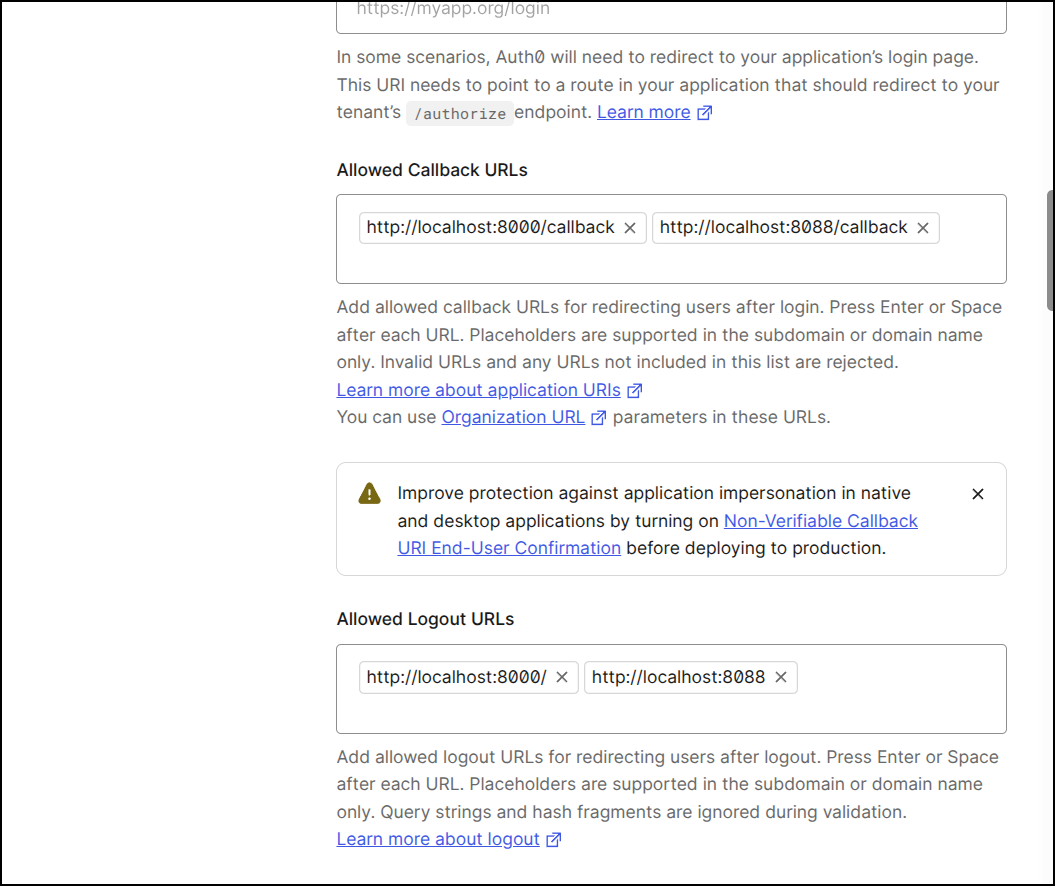Viewport: 1055px width, 886px height.
Task: Focus the Allowed Callback URLs input box
Action: coord(671,239)
